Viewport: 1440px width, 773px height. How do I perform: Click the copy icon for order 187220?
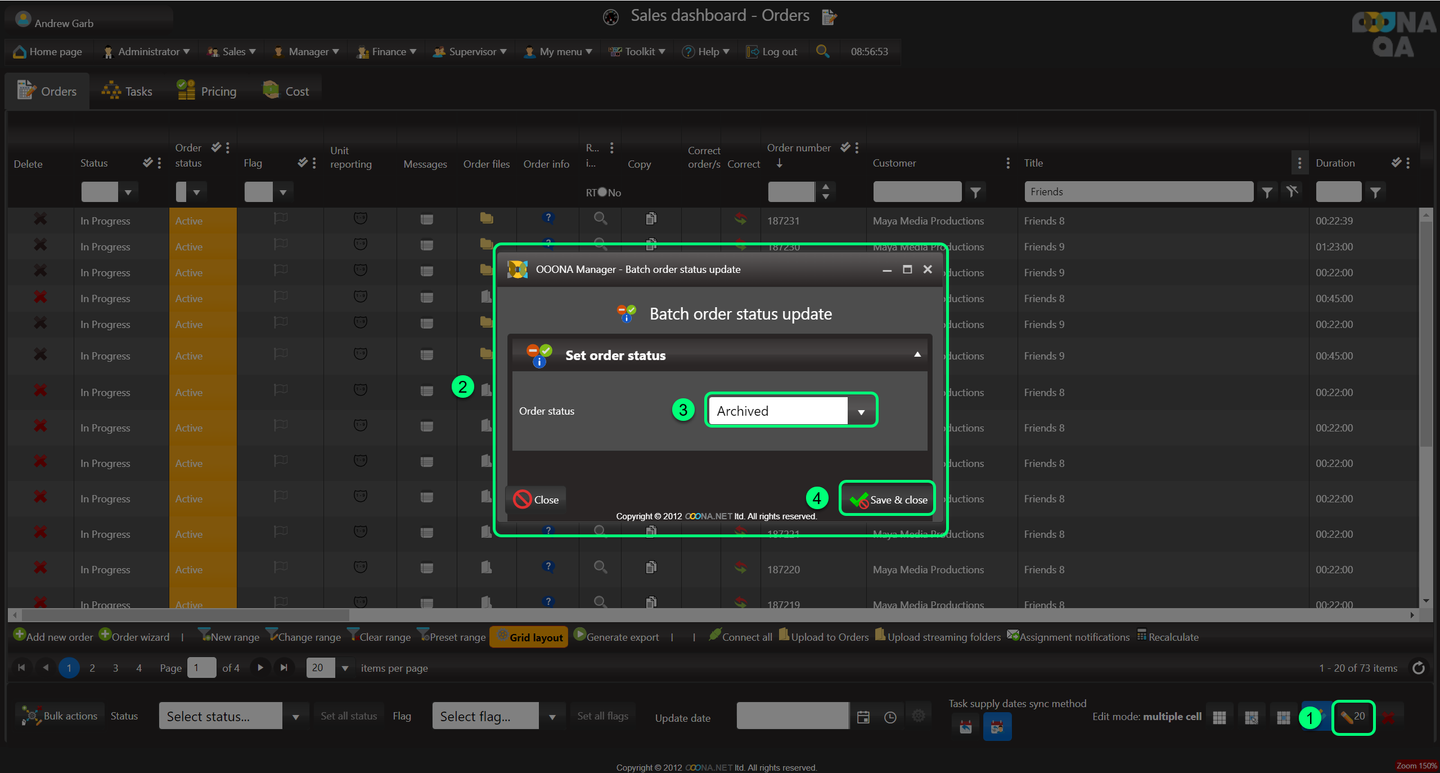(651, 568)
